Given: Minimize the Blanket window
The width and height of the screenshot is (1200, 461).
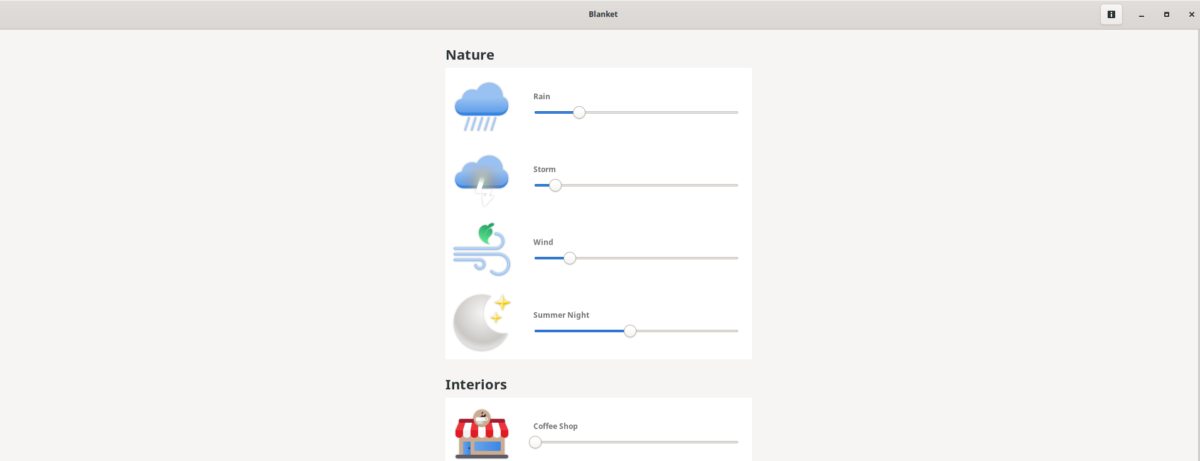Looking at the screenshot, I should pos(1141,14).
